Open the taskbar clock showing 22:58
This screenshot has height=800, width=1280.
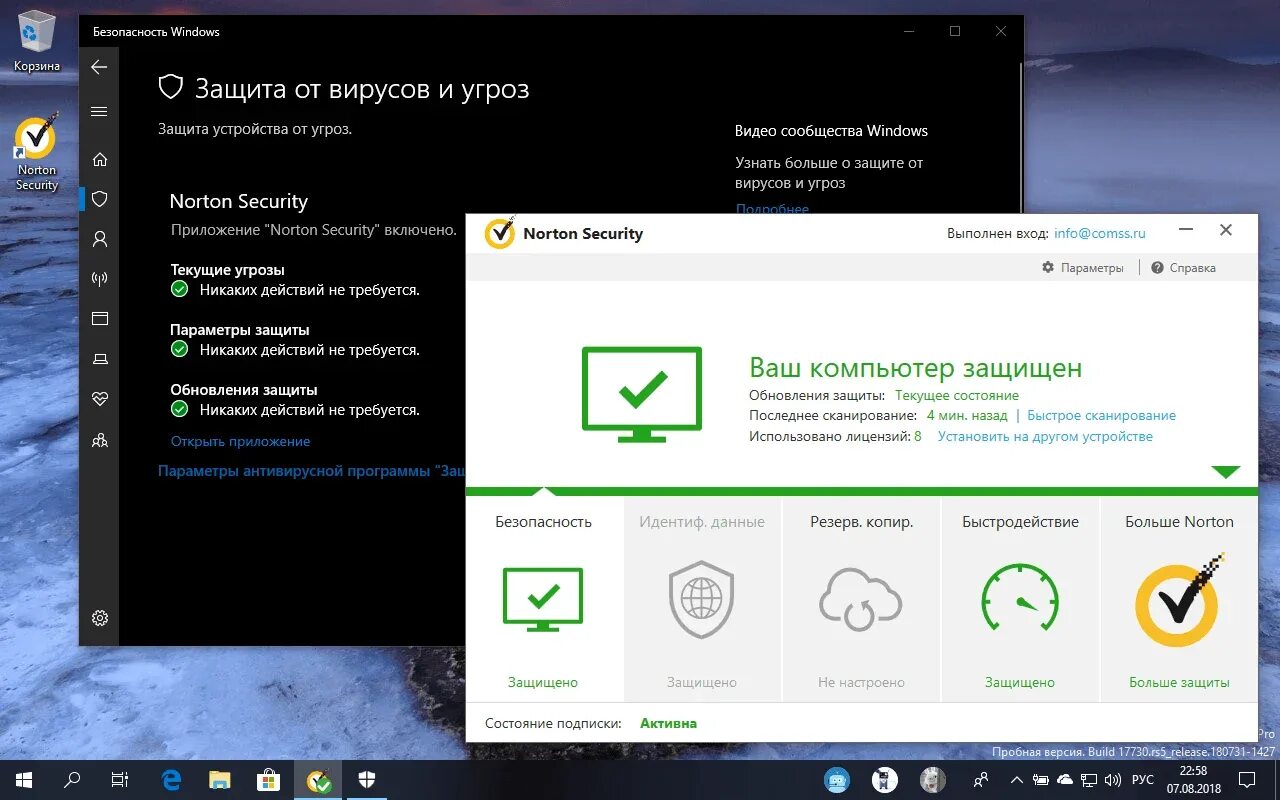pyautogui.click(x=1193, y=780)
